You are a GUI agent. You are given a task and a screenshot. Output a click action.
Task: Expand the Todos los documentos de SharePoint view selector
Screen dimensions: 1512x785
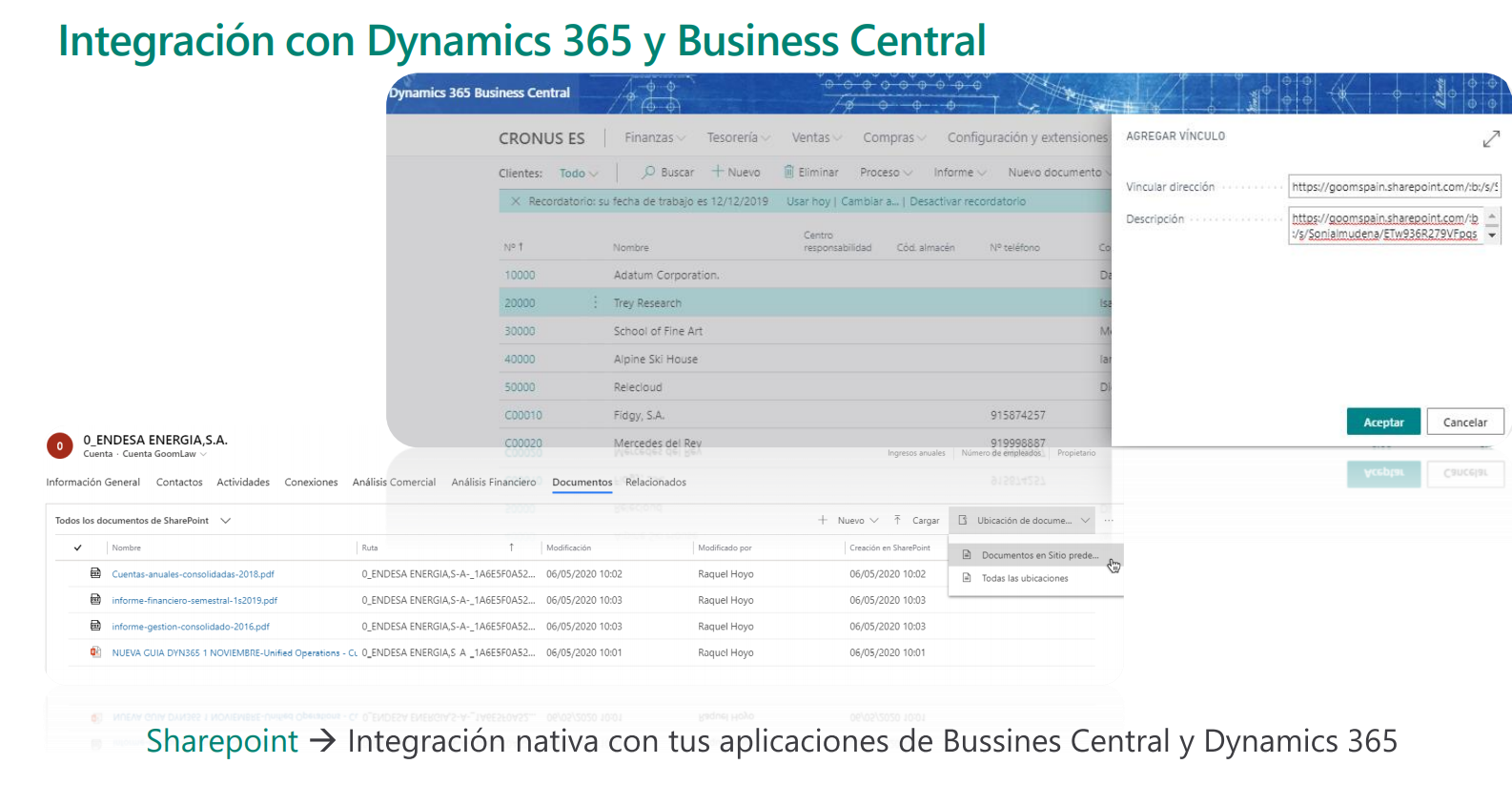coord(226,521)
